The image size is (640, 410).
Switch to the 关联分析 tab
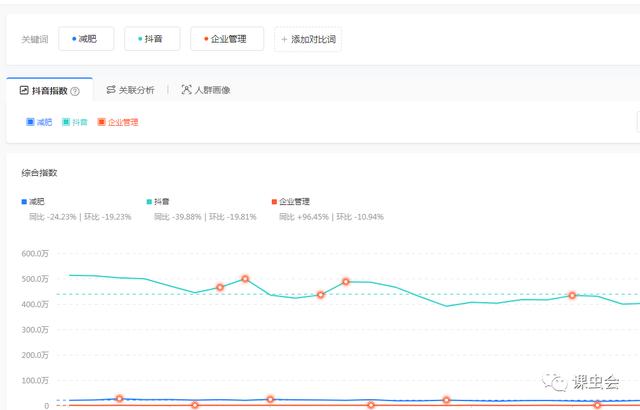(x=130, y=90)
